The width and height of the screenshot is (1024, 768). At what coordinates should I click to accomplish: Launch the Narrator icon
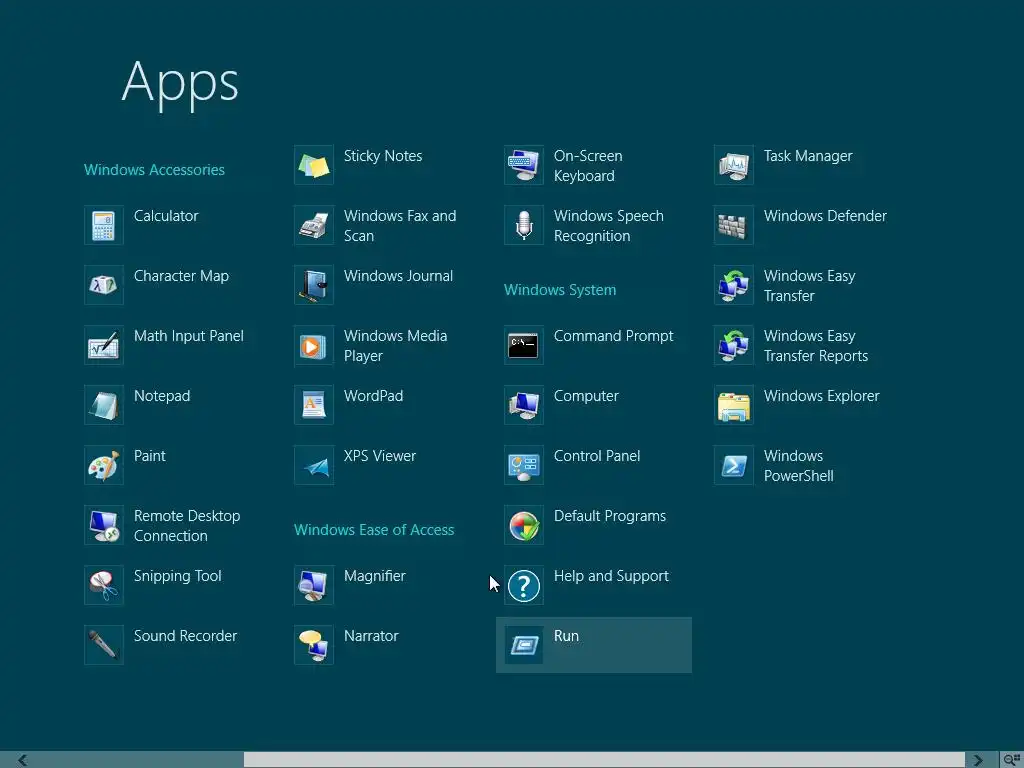click(314, 646)
